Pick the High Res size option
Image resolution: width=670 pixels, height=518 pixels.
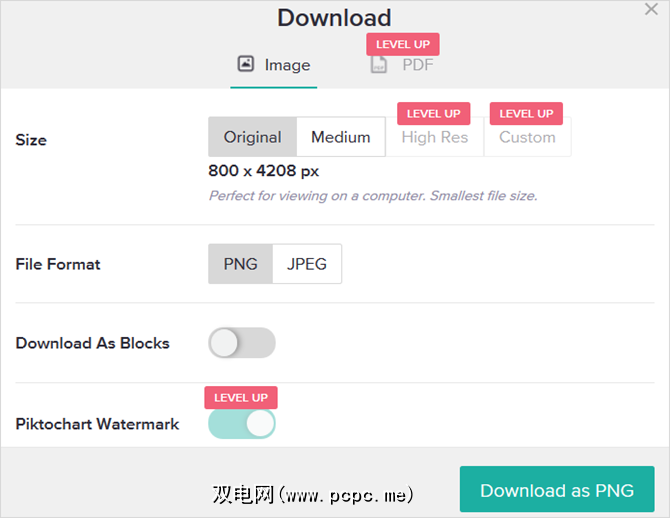[434, 137]
